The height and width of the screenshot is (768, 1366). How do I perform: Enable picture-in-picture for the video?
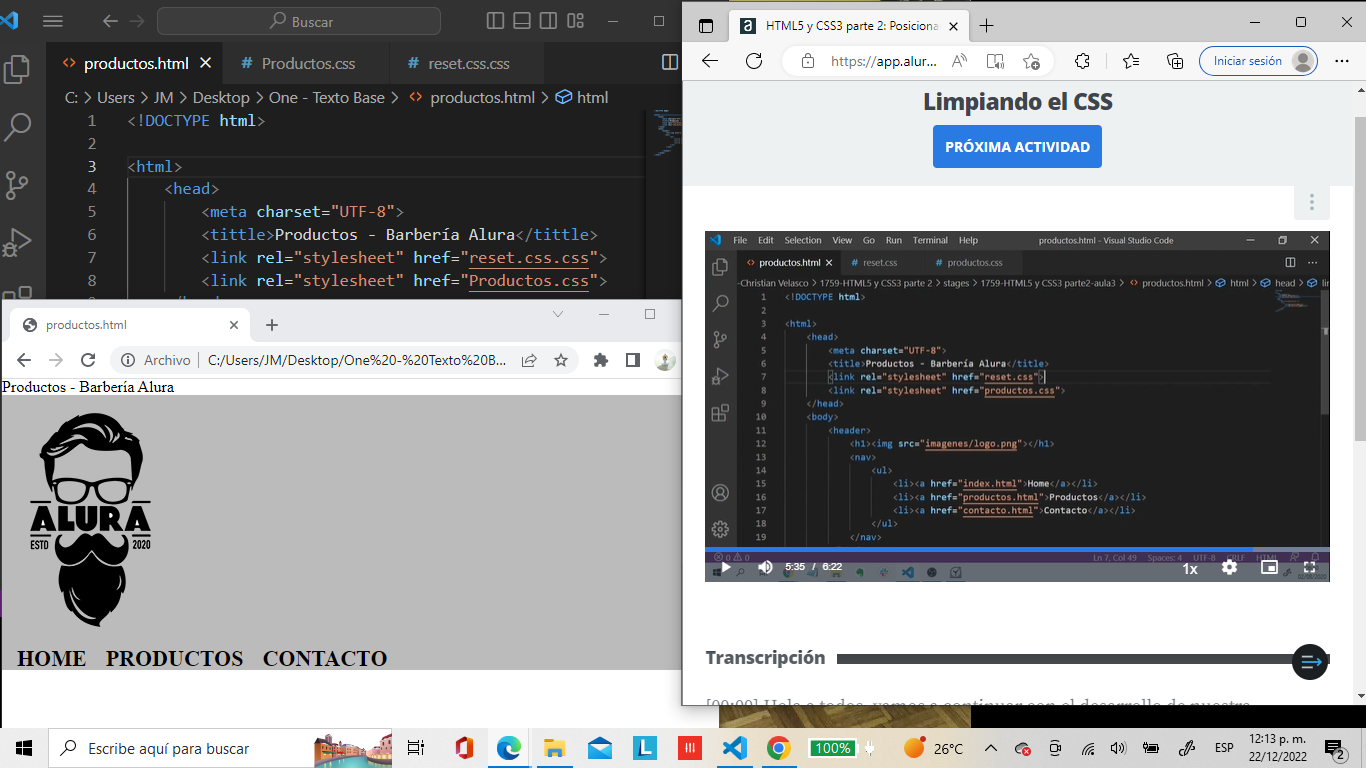point(1269,567)
